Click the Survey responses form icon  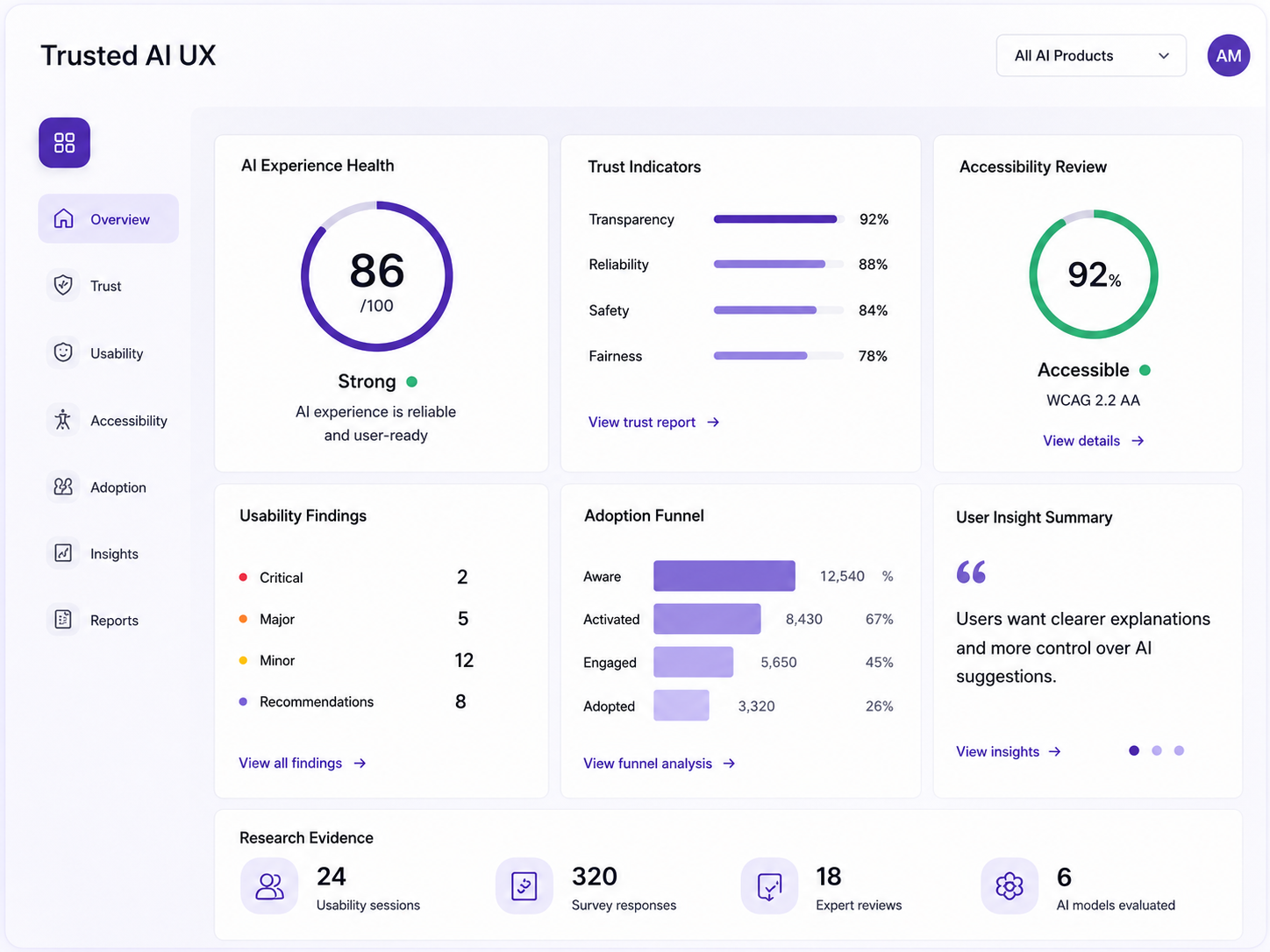(524, 886)
